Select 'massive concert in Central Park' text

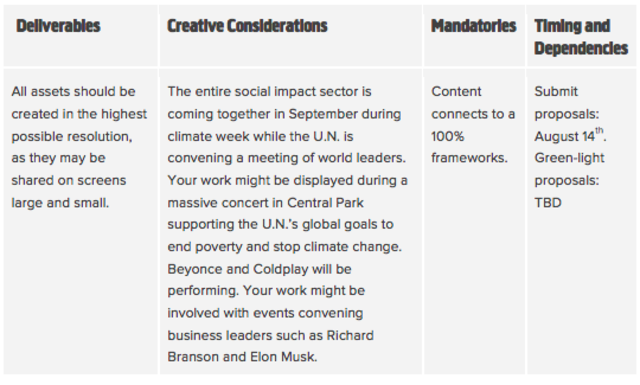(265, 203)
